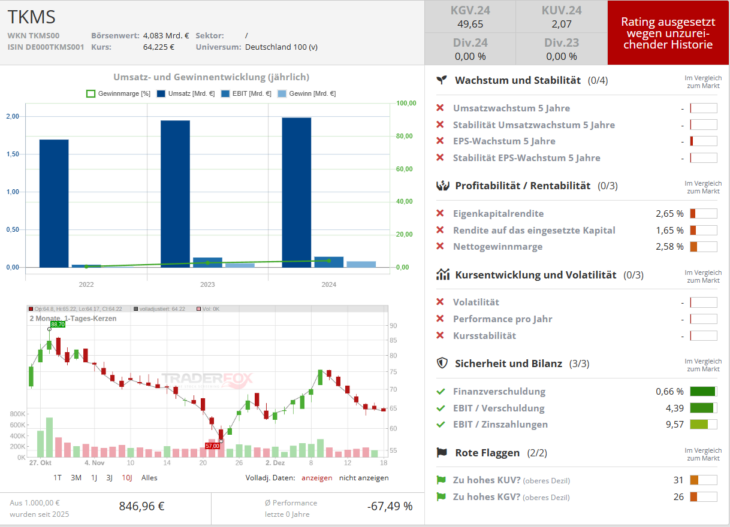Click the EBIT / Zinszahlungen indicator bar
The height and width of the screenshot is (527, 730).
[x=703, y=424]
